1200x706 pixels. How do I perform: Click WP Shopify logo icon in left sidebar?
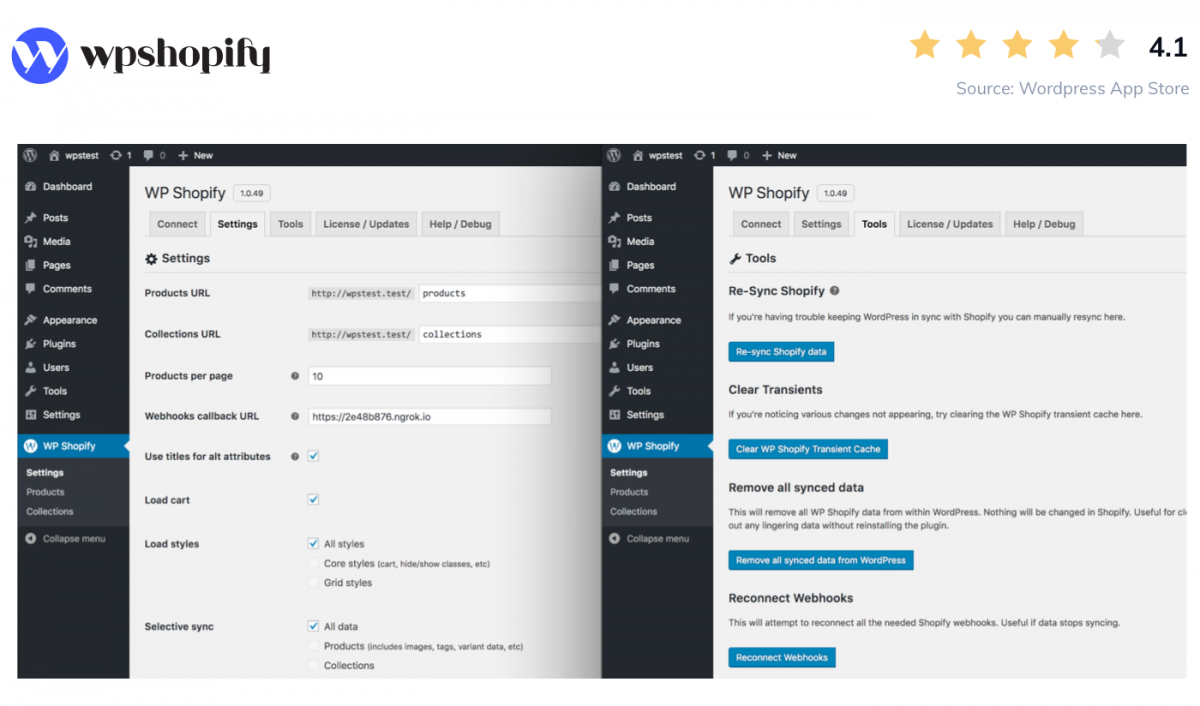coord(31,446)
